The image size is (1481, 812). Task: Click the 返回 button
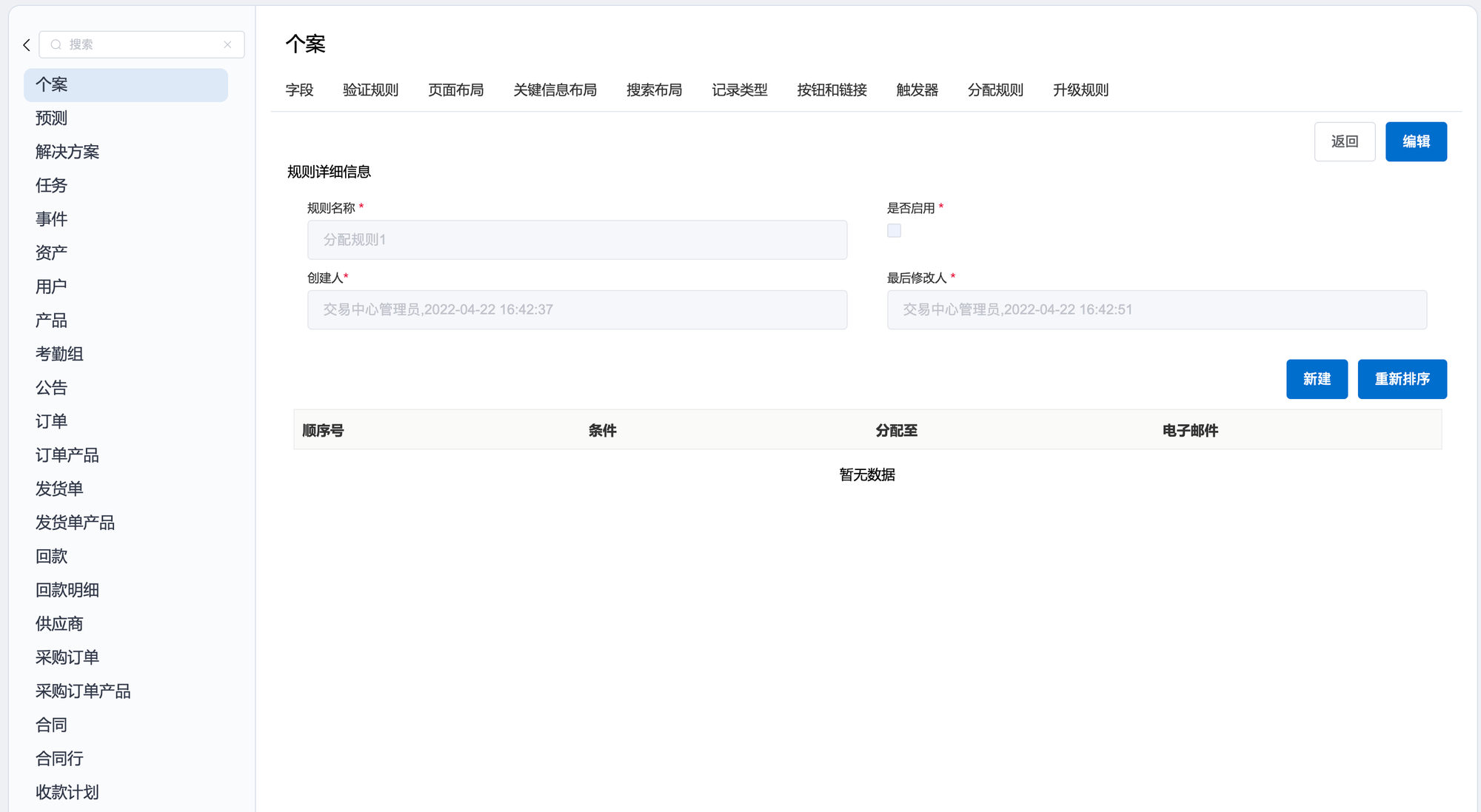tap(1344, 141)
